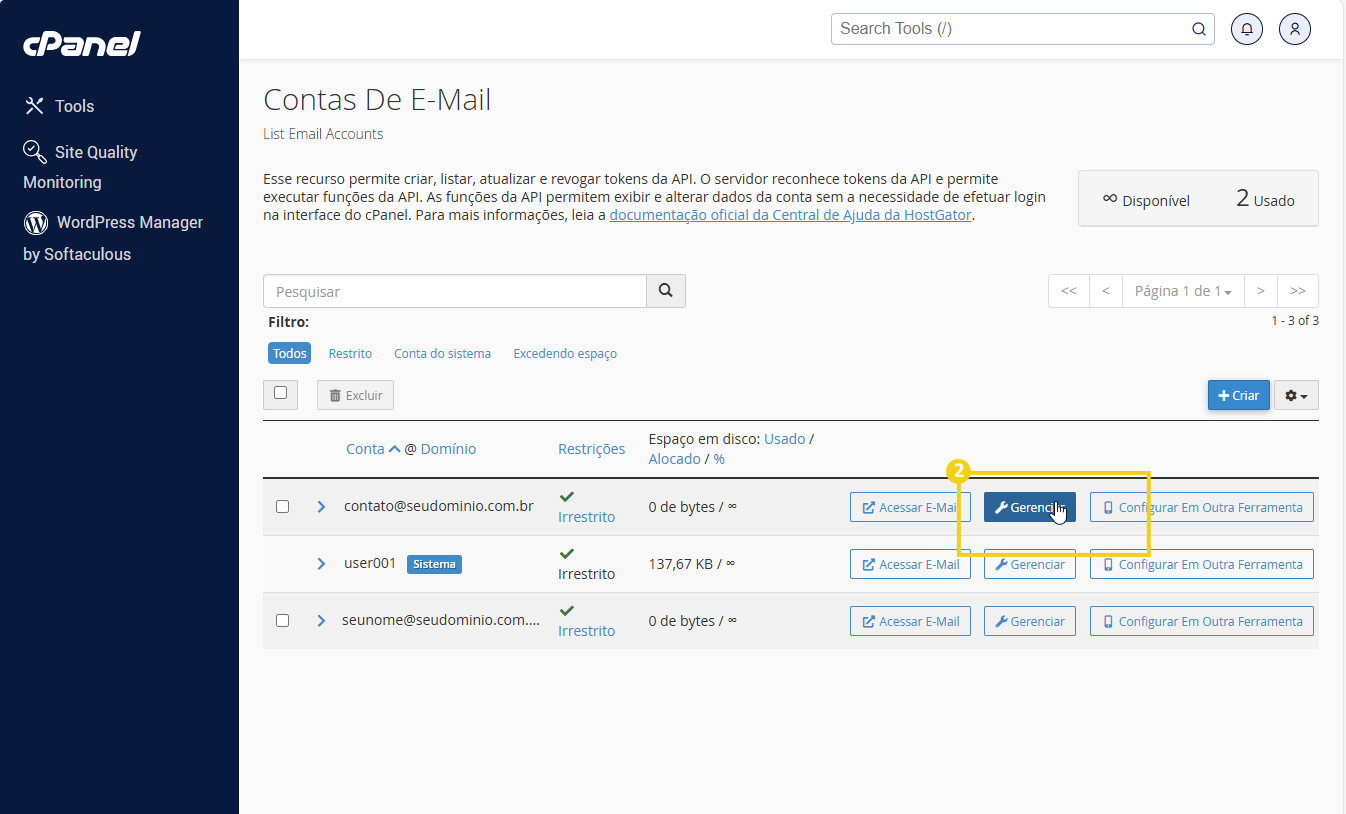
Task: Go to the first page (<<)
Action: pyautogui.click(x=1069, y=291)
